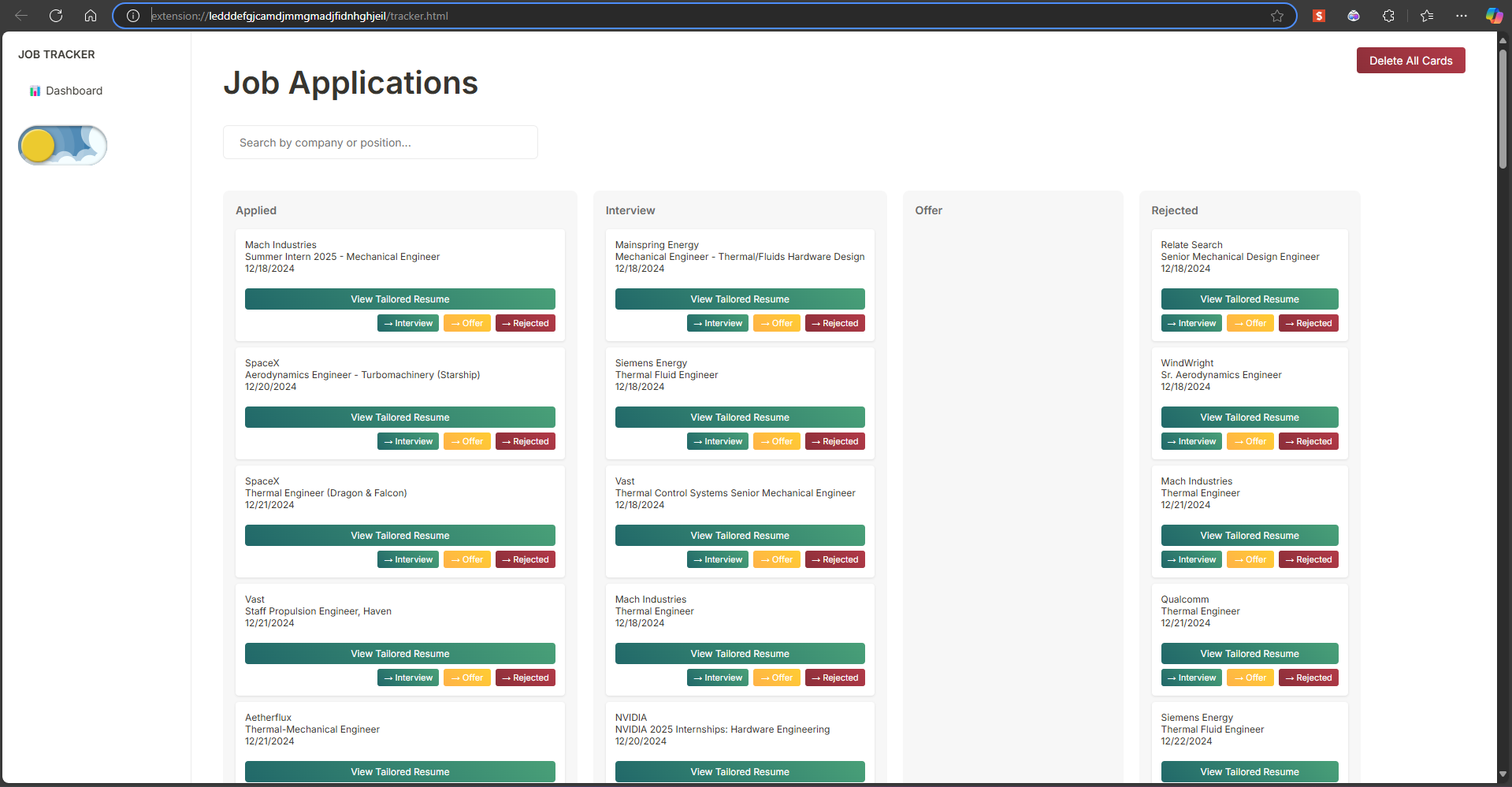1512x787 pixels.
Task: Open the Dashboard chart icon in sidebar
Action: 35,91
